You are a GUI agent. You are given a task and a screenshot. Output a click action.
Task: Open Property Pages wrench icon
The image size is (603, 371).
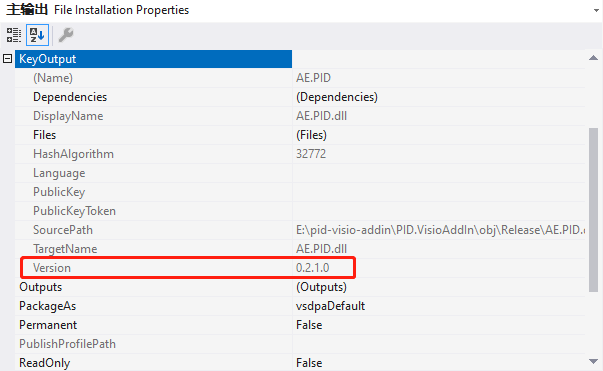pyautogui.click(x=66, y=35)
